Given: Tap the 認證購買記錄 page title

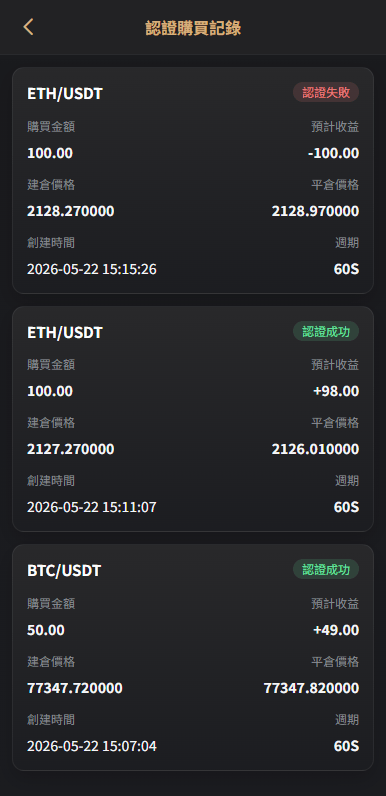Looking at the screenshot, I should pyautogui.click(x=193, y=28).
